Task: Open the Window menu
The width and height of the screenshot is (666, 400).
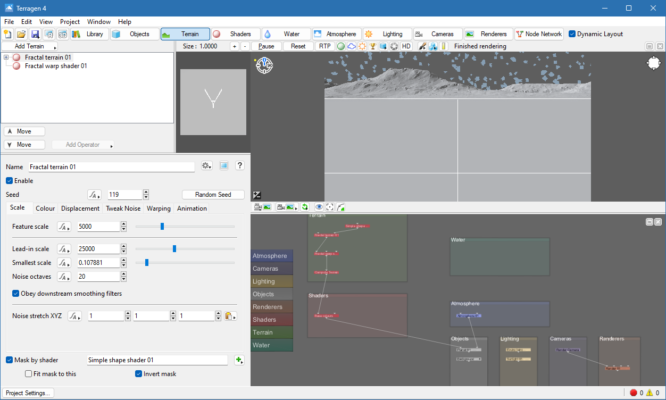Action: click(x=99, y=22)
